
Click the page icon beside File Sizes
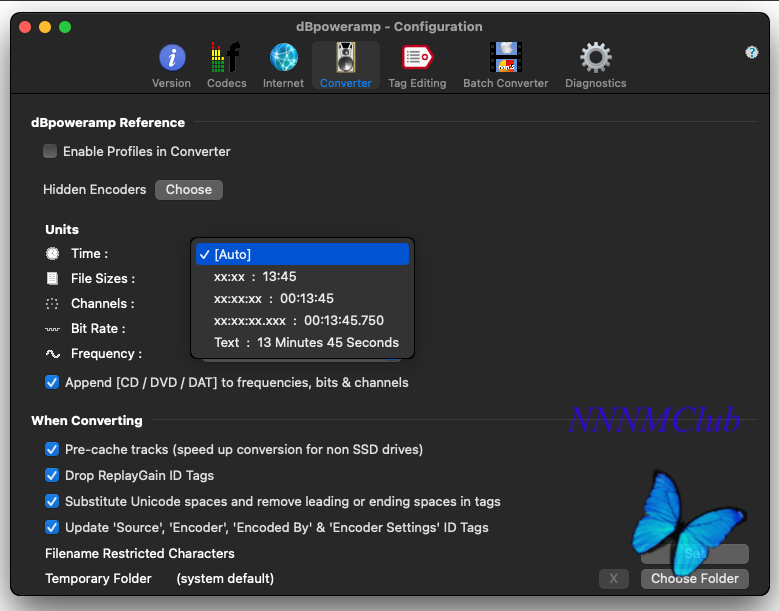52,278
